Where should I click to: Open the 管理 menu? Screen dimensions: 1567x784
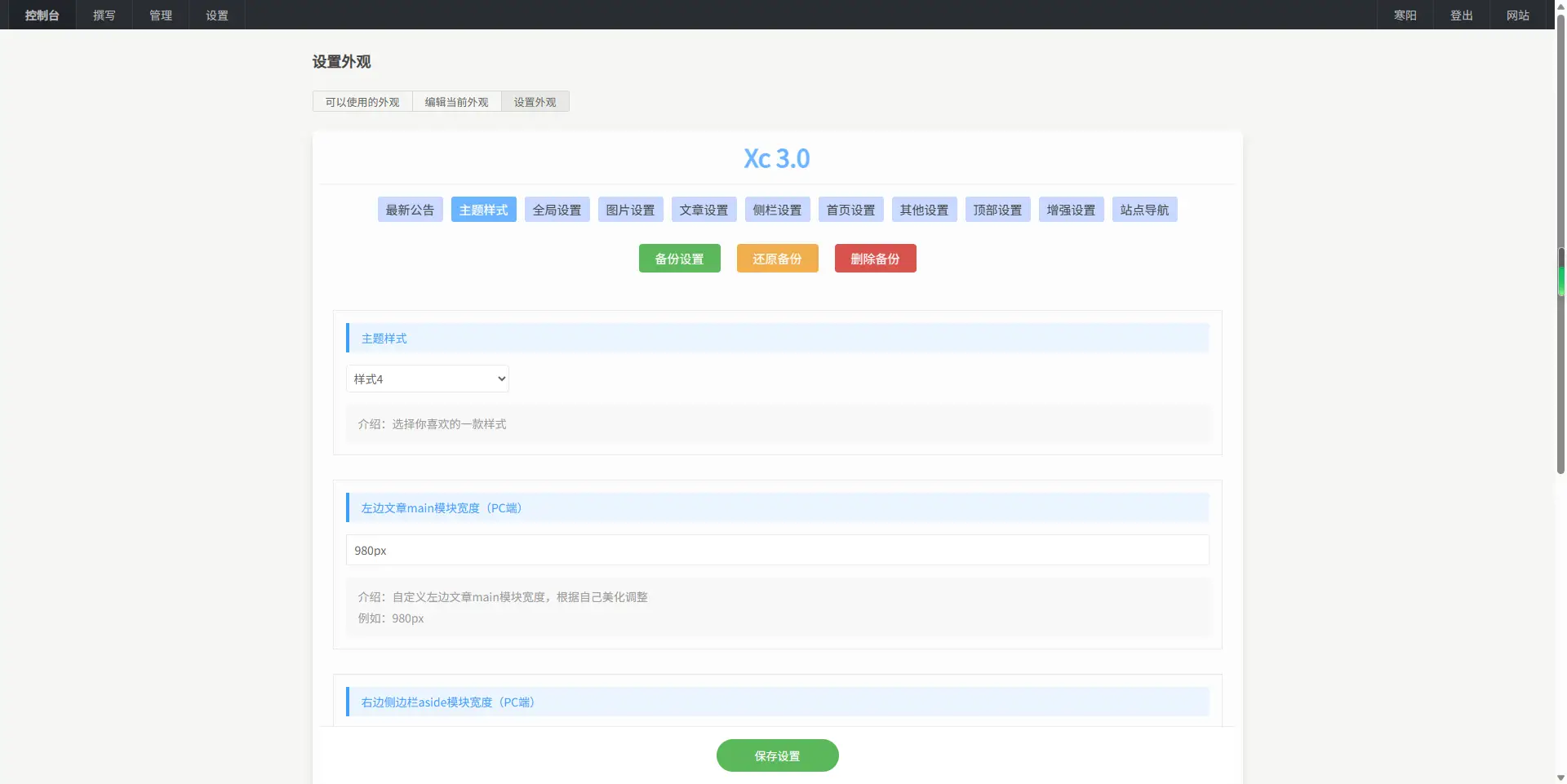(x=161, y=16)
